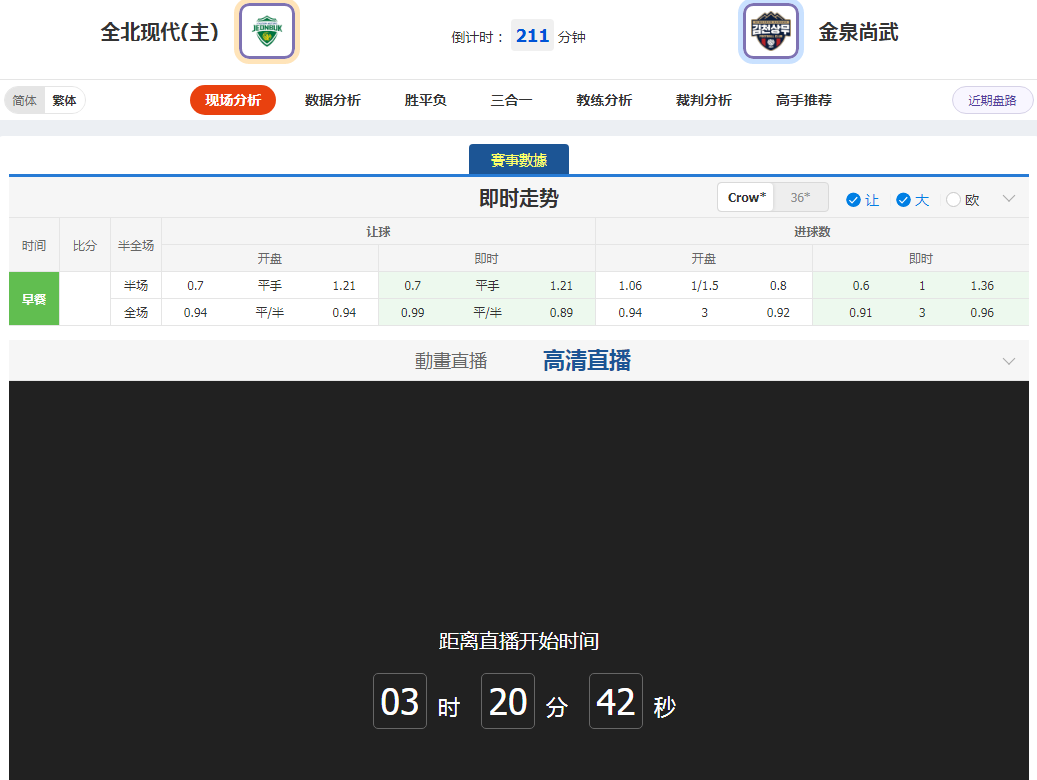Go to the 胜平负 tab

[426, 100]
